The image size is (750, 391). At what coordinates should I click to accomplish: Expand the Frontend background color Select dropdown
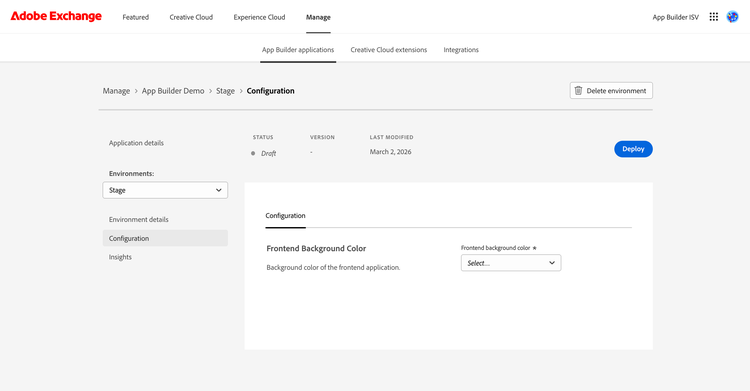pos(511,263)
